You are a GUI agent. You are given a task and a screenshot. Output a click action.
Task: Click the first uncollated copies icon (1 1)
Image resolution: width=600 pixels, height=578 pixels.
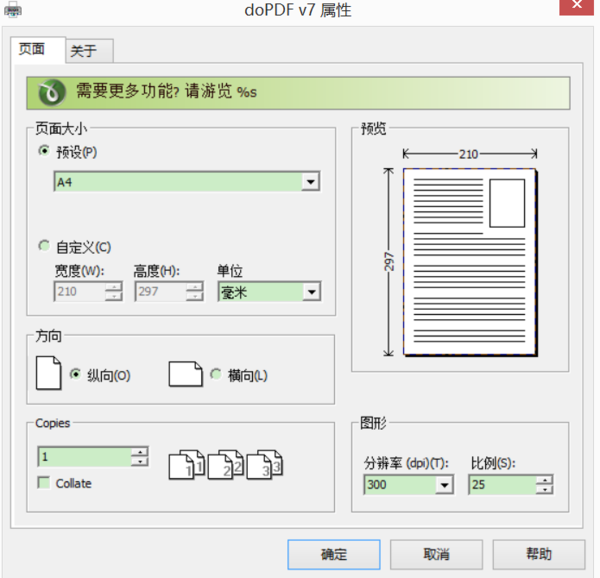point(187,465)
